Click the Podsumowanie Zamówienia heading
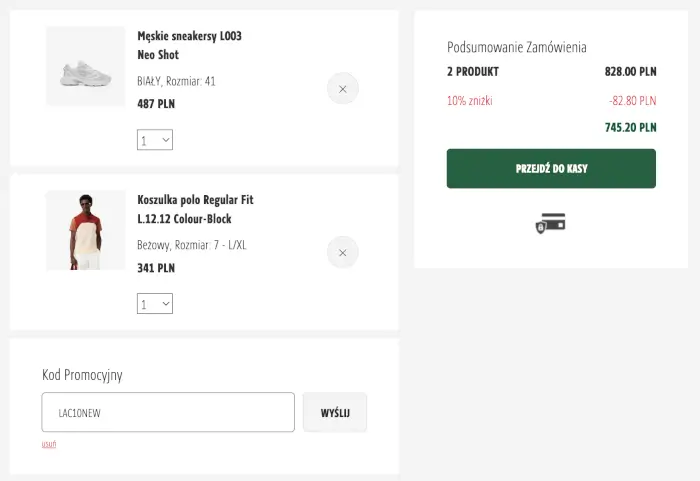This screenshot has height=481, width=700. tap(516, 47)
